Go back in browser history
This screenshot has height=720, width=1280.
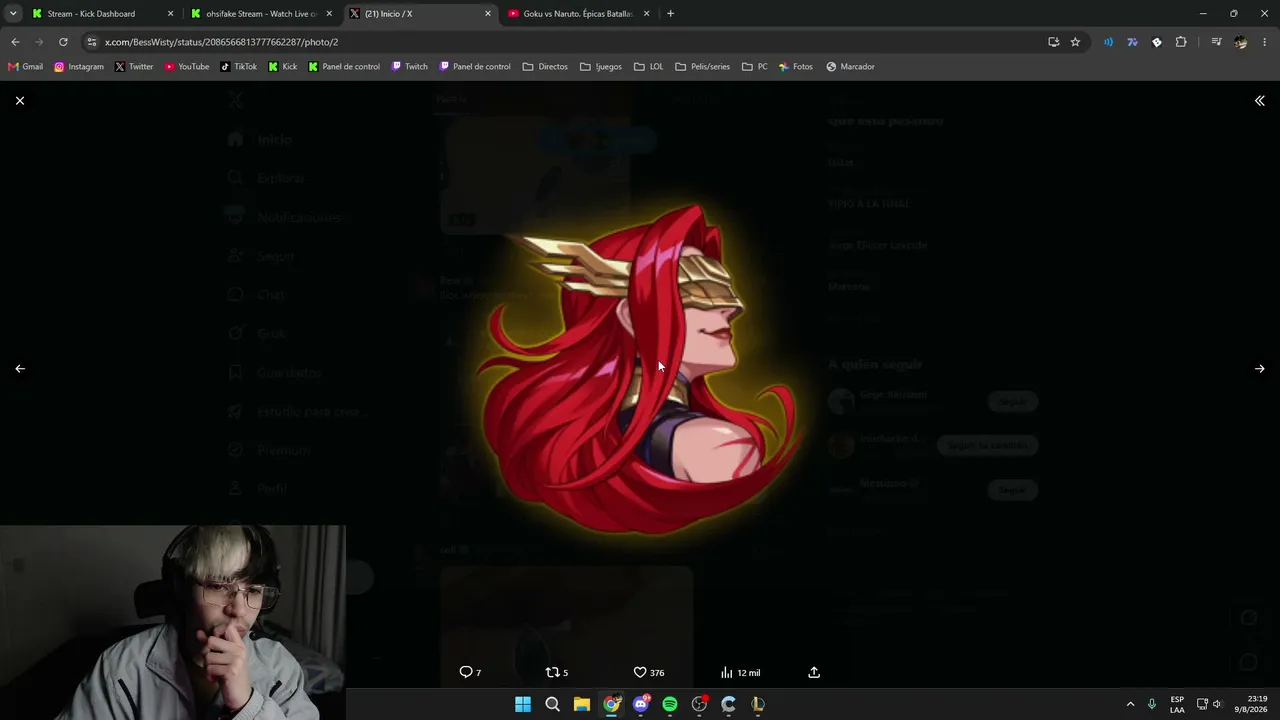click(15, 42)
